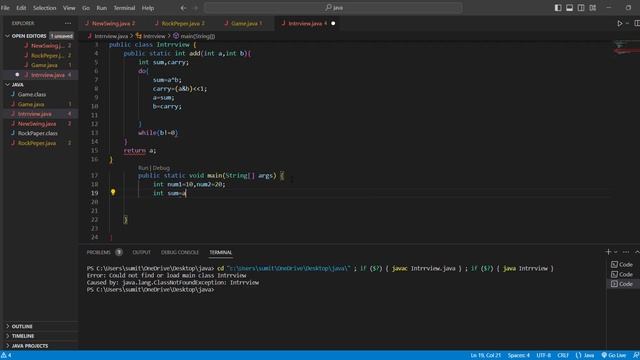Screen dimensions: 640x360
Task: Open the File menu
Action: (5, 8)
